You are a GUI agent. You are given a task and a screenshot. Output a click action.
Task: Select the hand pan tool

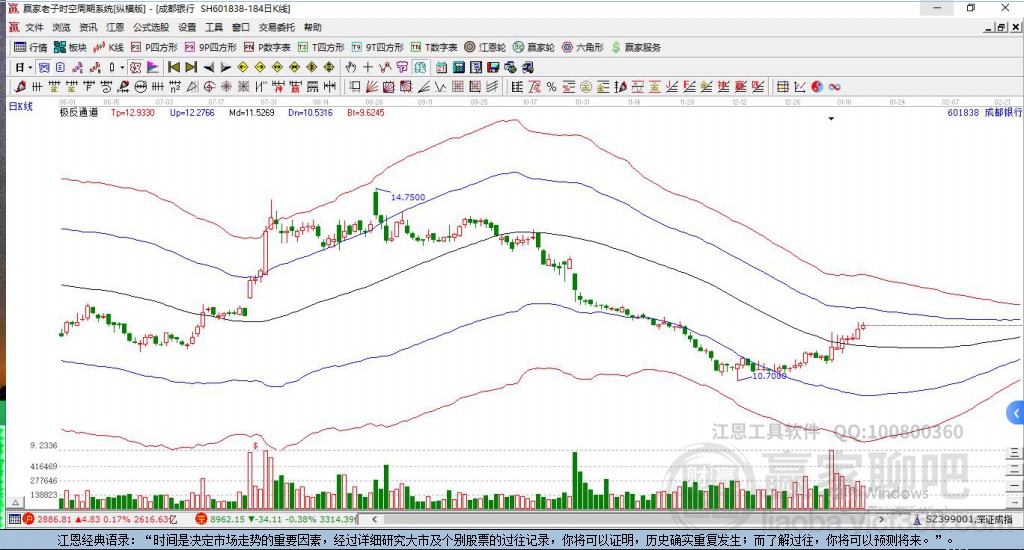(351, 67)
